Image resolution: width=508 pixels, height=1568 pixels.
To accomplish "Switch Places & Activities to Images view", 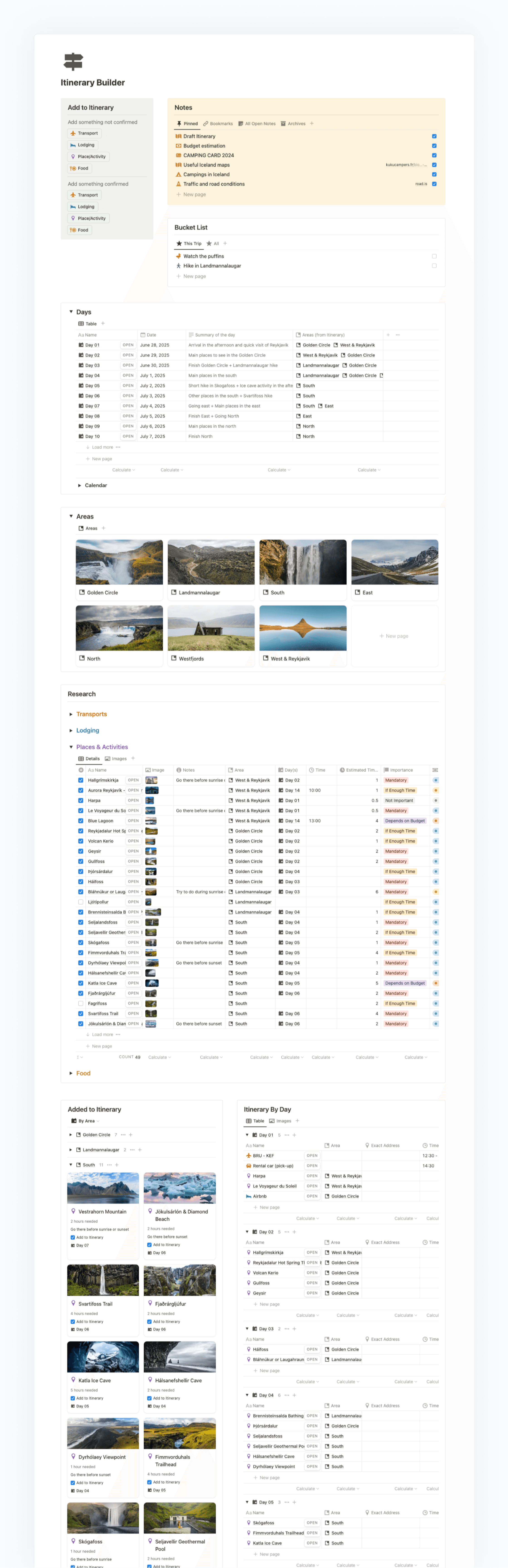I will tap(116, 759).
